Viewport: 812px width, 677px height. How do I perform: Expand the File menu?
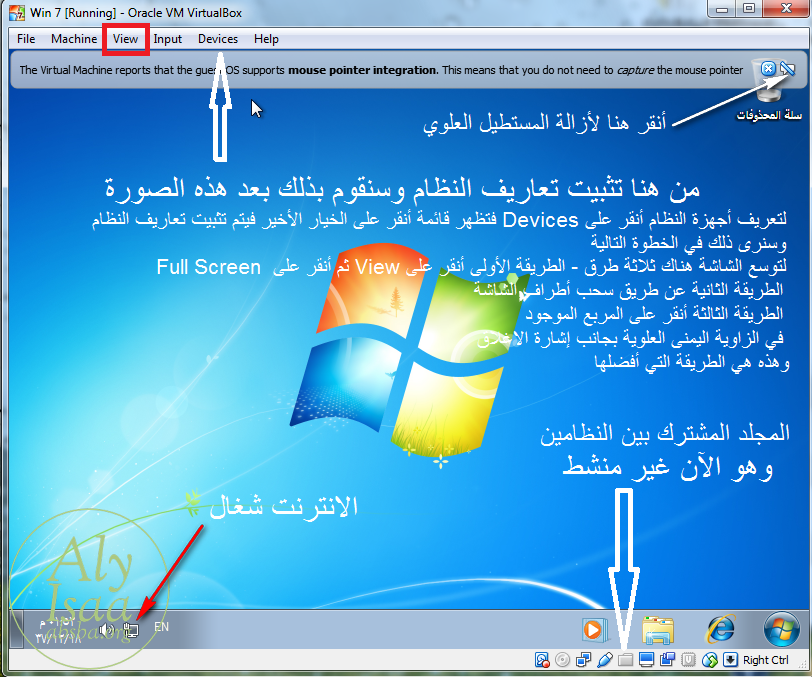click(26, 39)
